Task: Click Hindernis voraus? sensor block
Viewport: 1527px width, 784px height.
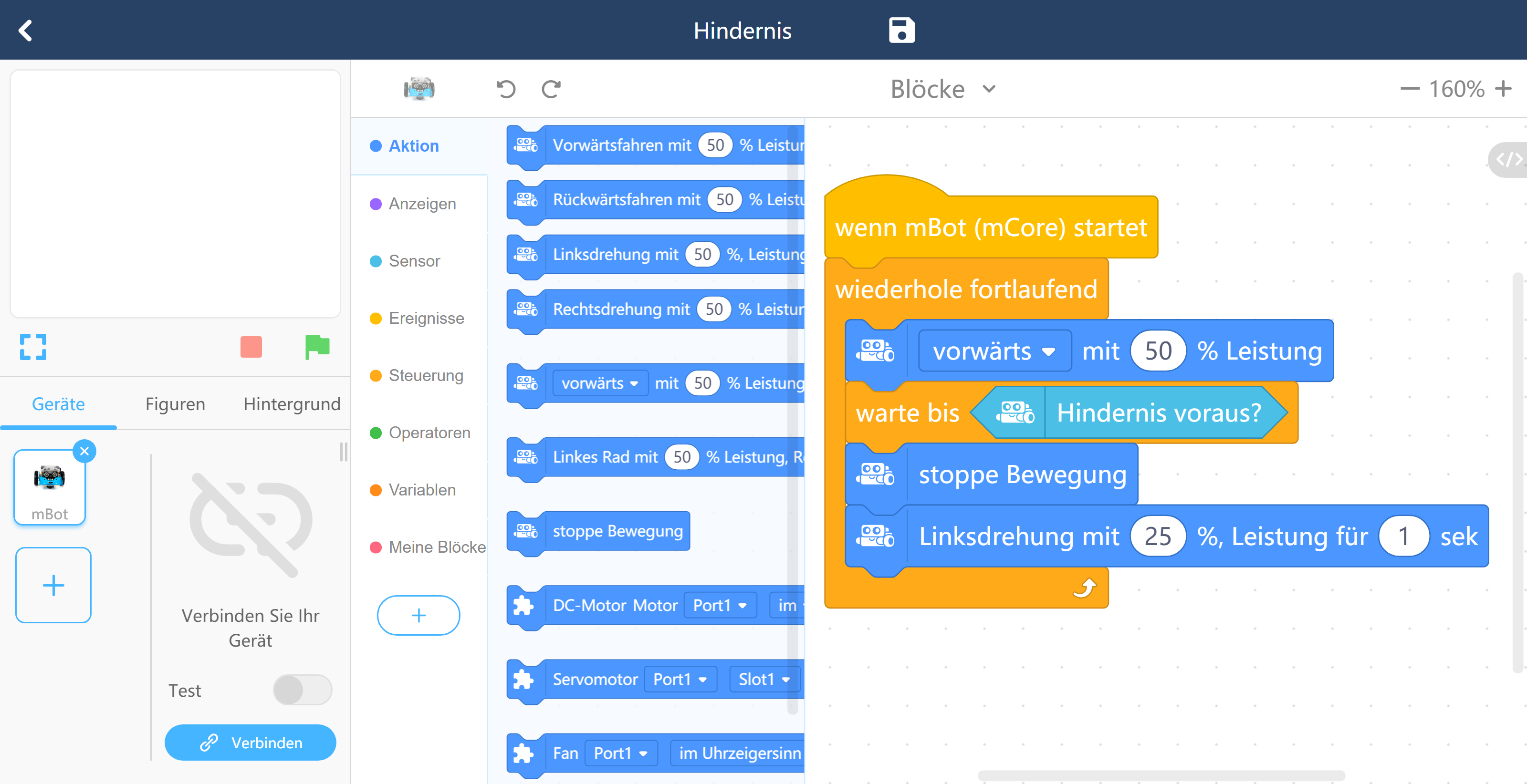Action: (1129, 413)
